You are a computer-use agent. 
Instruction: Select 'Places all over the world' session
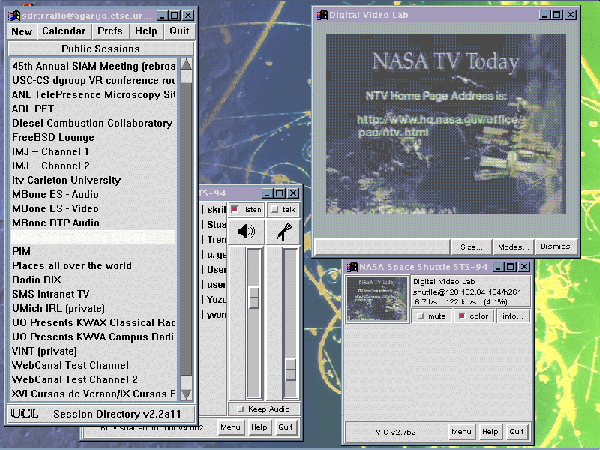click(72, 266)
